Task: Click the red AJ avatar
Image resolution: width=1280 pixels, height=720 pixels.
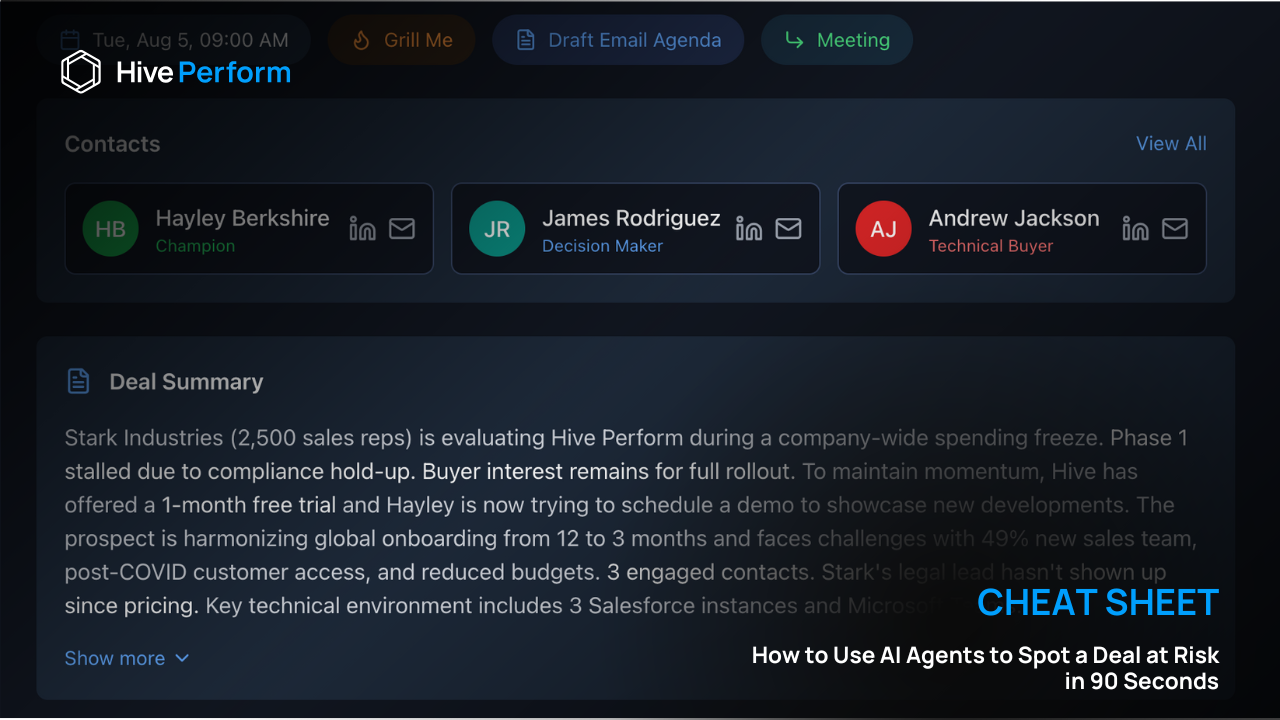Action: [883, 229]
